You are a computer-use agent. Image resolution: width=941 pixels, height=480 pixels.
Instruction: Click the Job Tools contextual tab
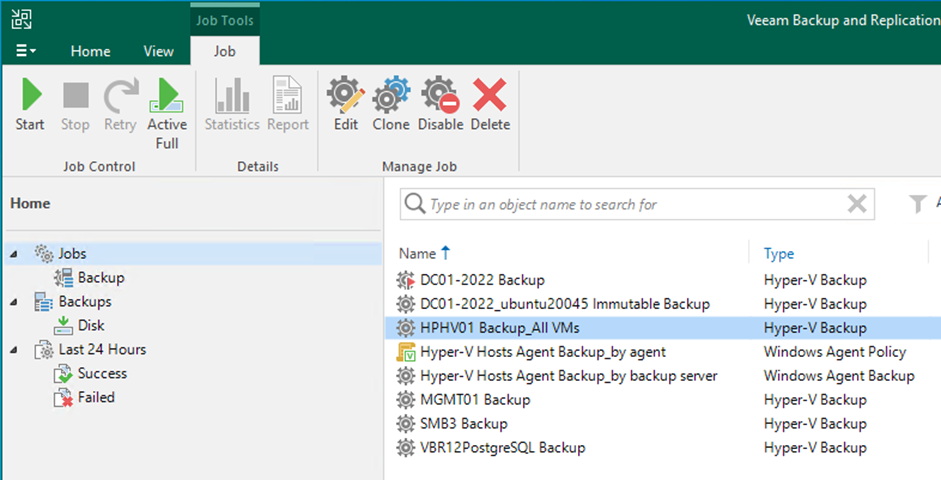click(x=225, y=20)
